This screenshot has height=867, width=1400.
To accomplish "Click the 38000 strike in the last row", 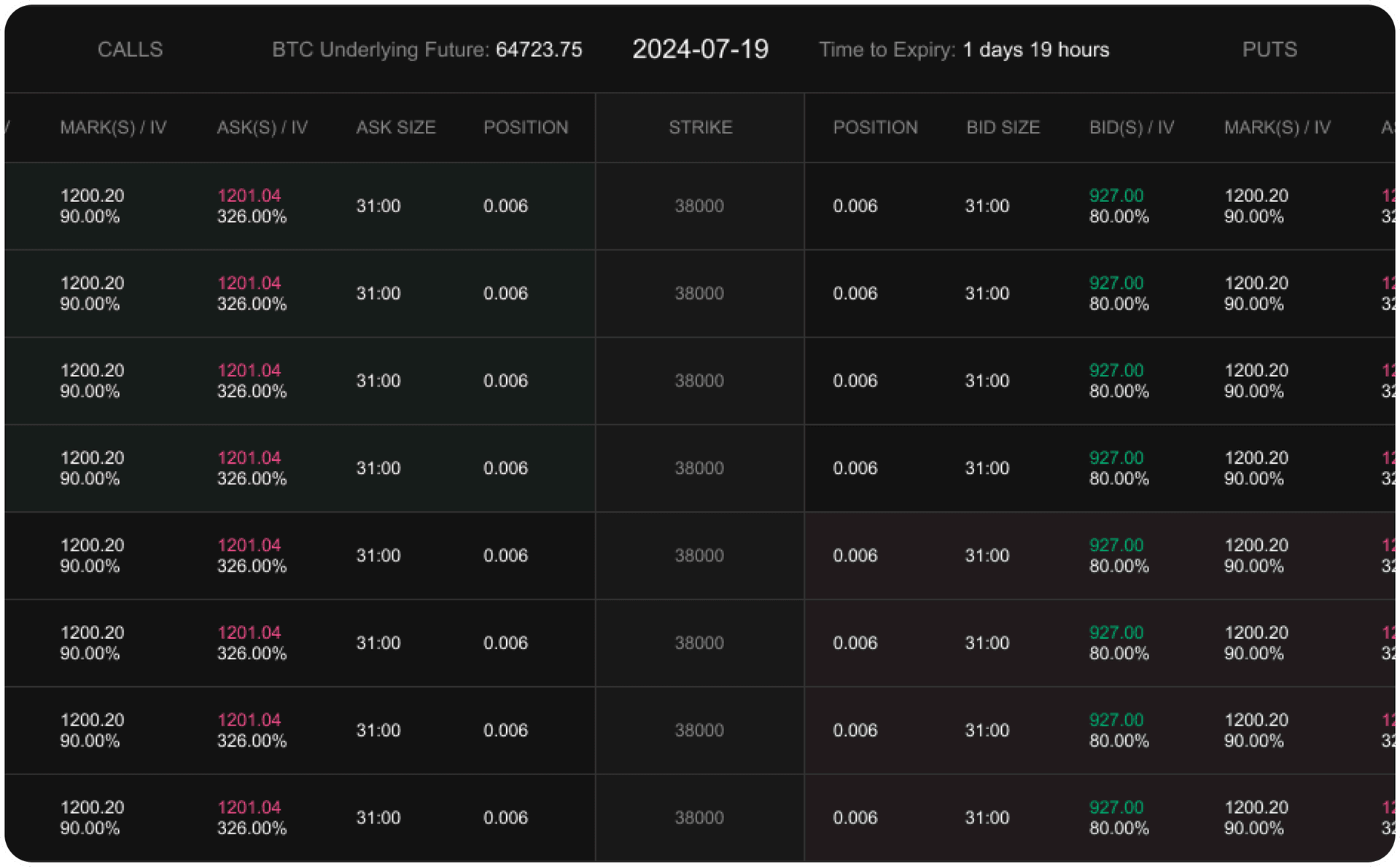I will pos(699,817).
